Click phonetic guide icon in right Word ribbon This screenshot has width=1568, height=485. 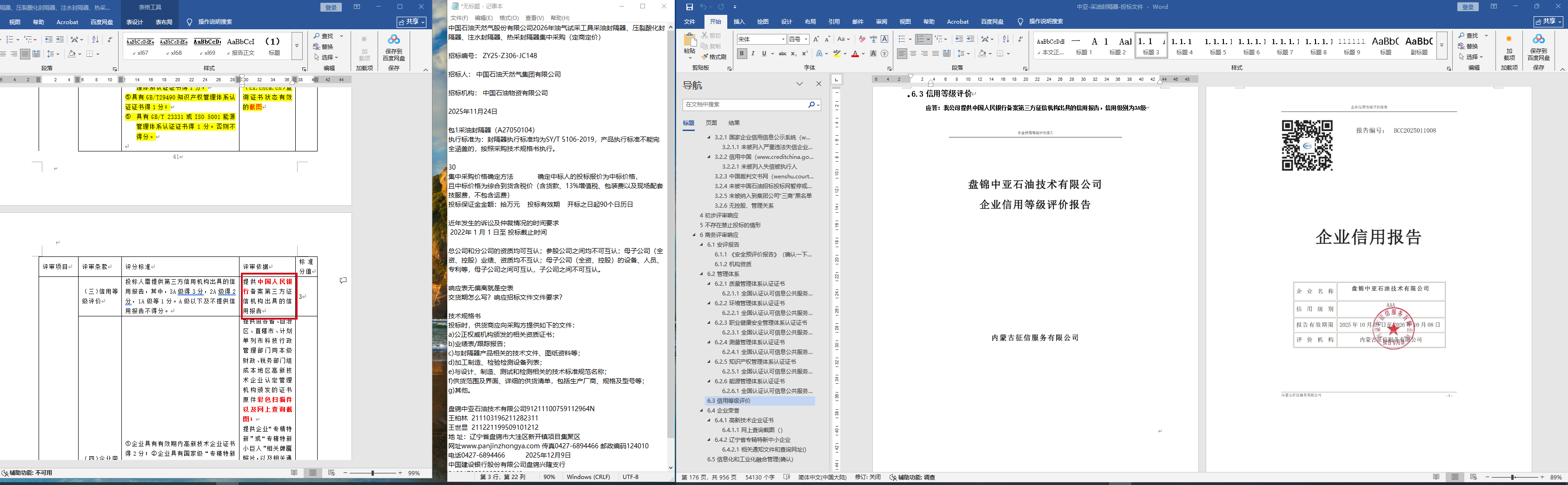pos(873,39)
